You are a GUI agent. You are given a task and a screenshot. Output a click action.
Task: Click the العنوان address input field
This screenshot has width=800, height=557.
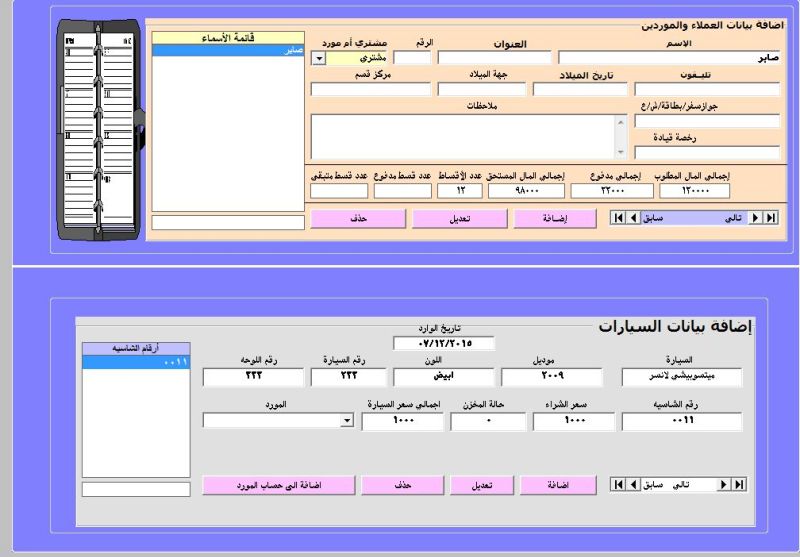pyautogui.click(x=494, y=57)
